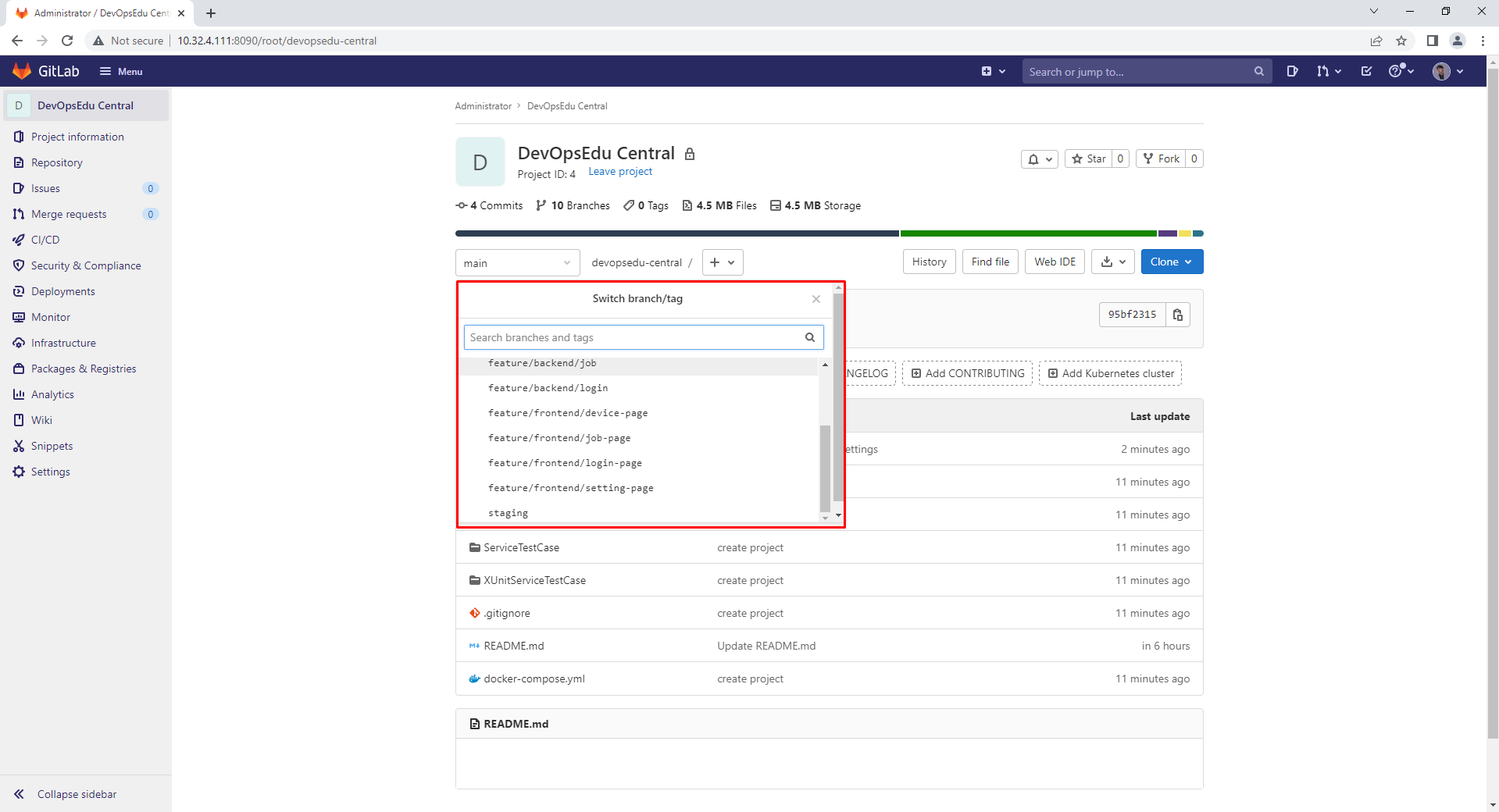Collapse sidebar using the double chevron

point(19,794)
